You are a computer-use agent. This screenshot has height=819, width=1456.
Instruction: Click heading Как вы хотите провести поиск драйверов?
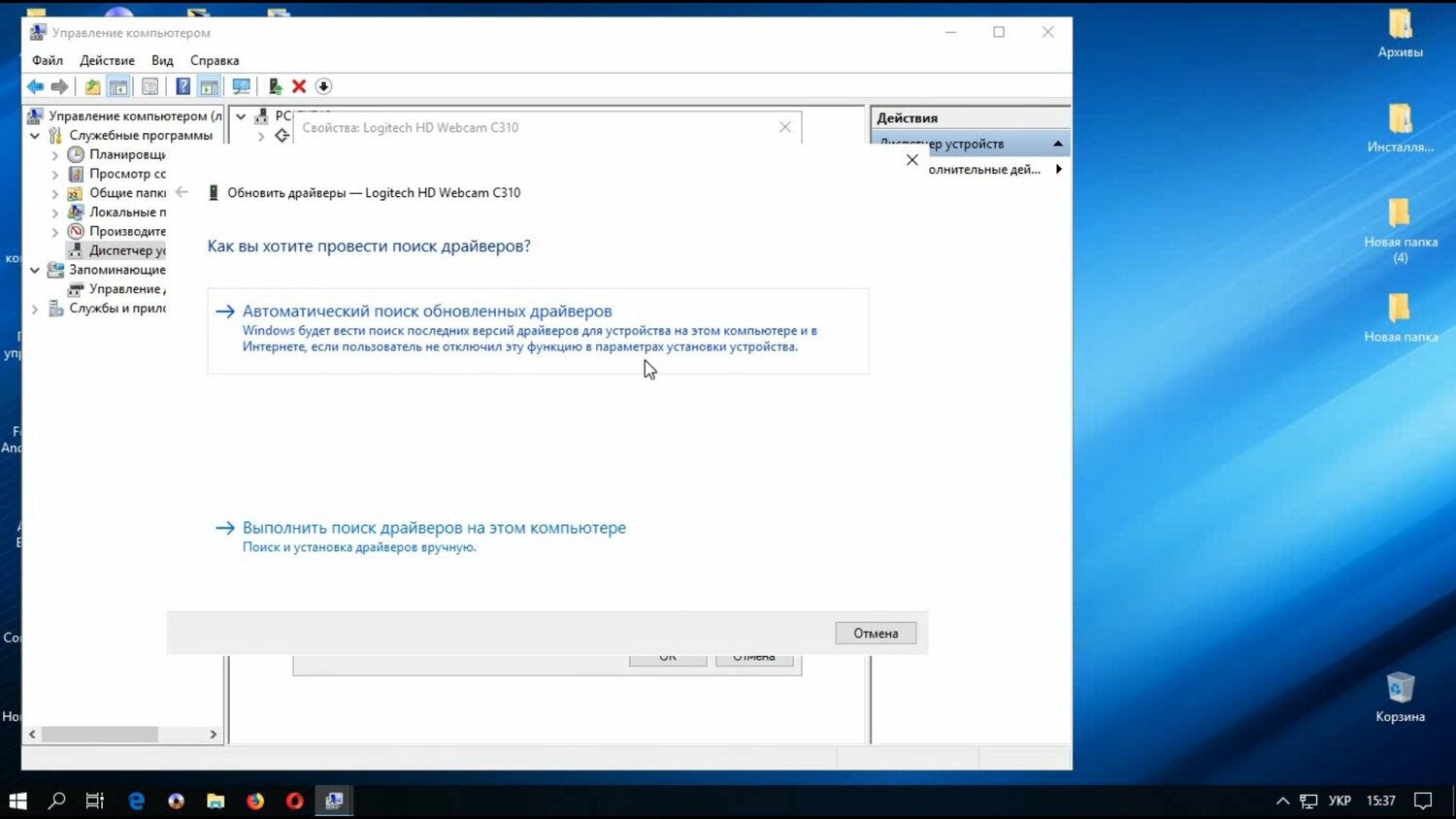pos(369,246)
